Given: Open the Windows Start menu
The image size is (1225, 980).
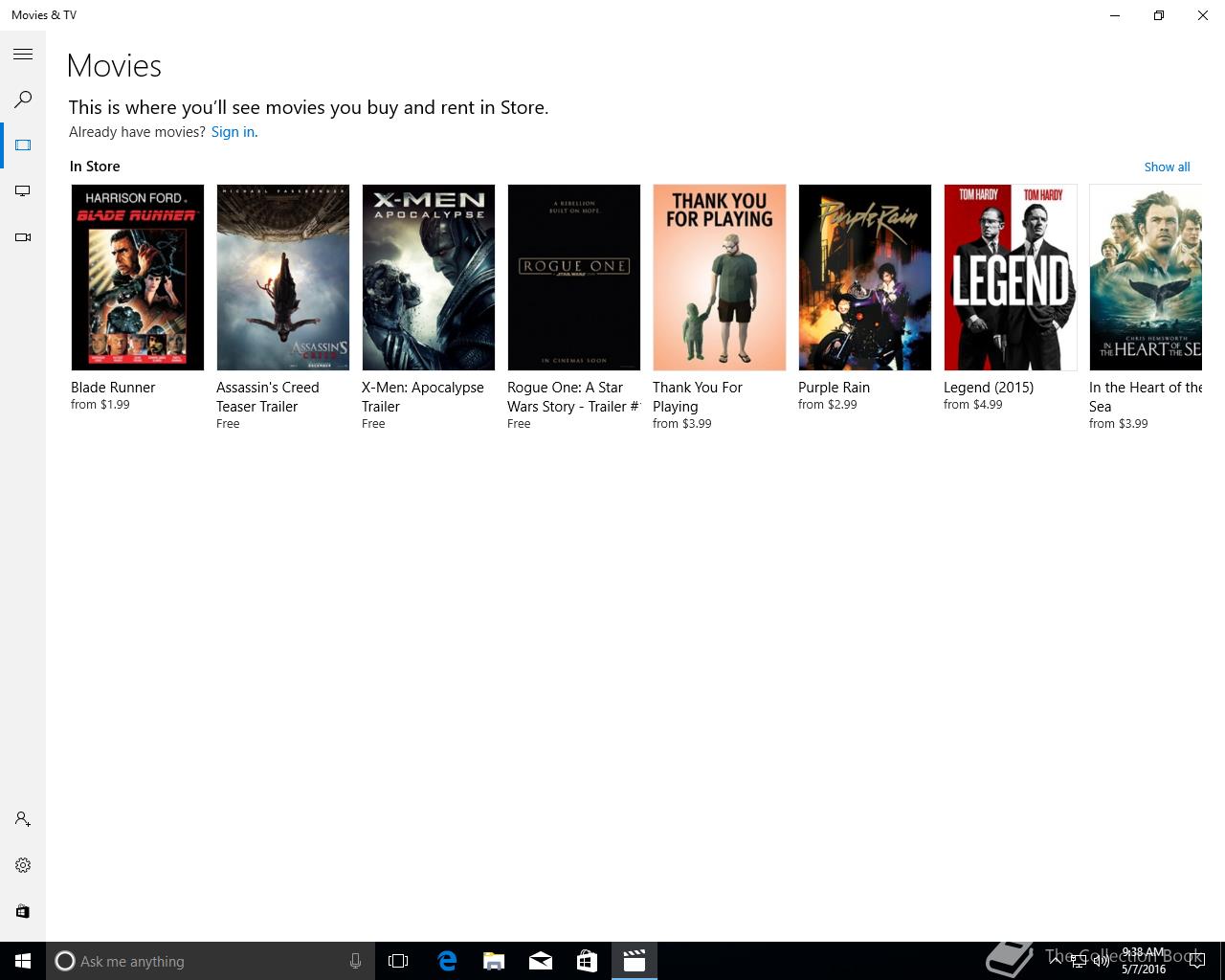Looking at the screenshot, I should [x=23, y=961].
